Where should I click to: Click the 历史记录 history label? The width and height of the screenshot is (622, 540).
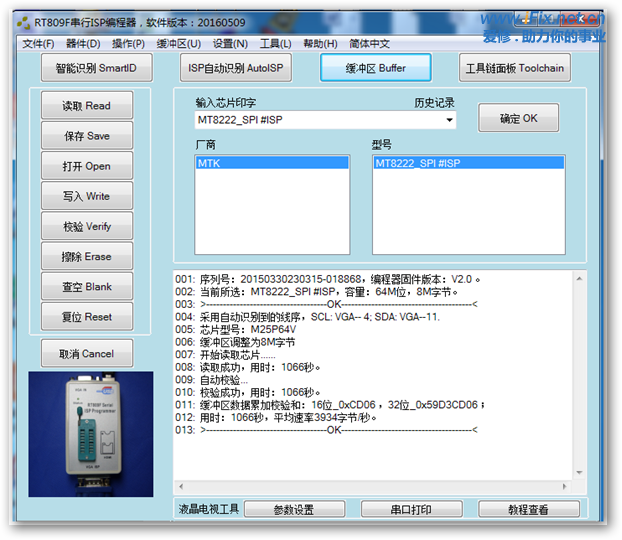coord(434,103)
